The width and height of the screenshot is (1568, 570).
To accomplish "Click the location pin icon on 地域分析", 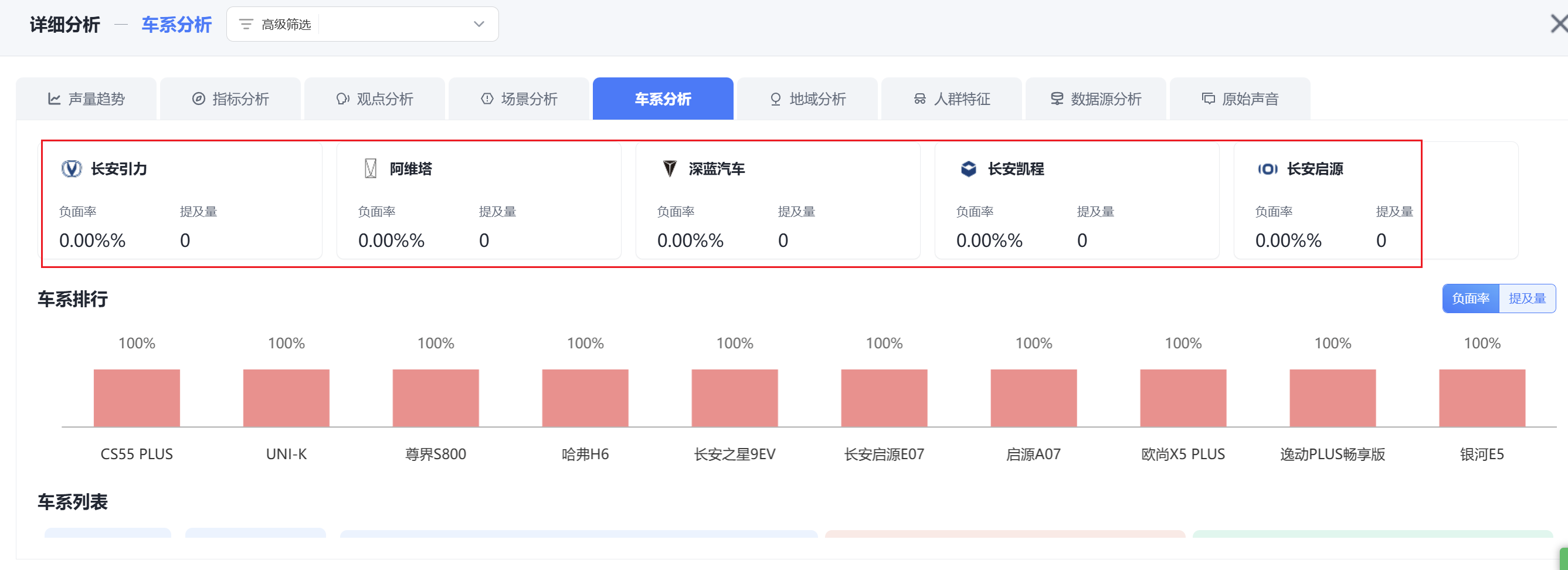I will point(775,99).
